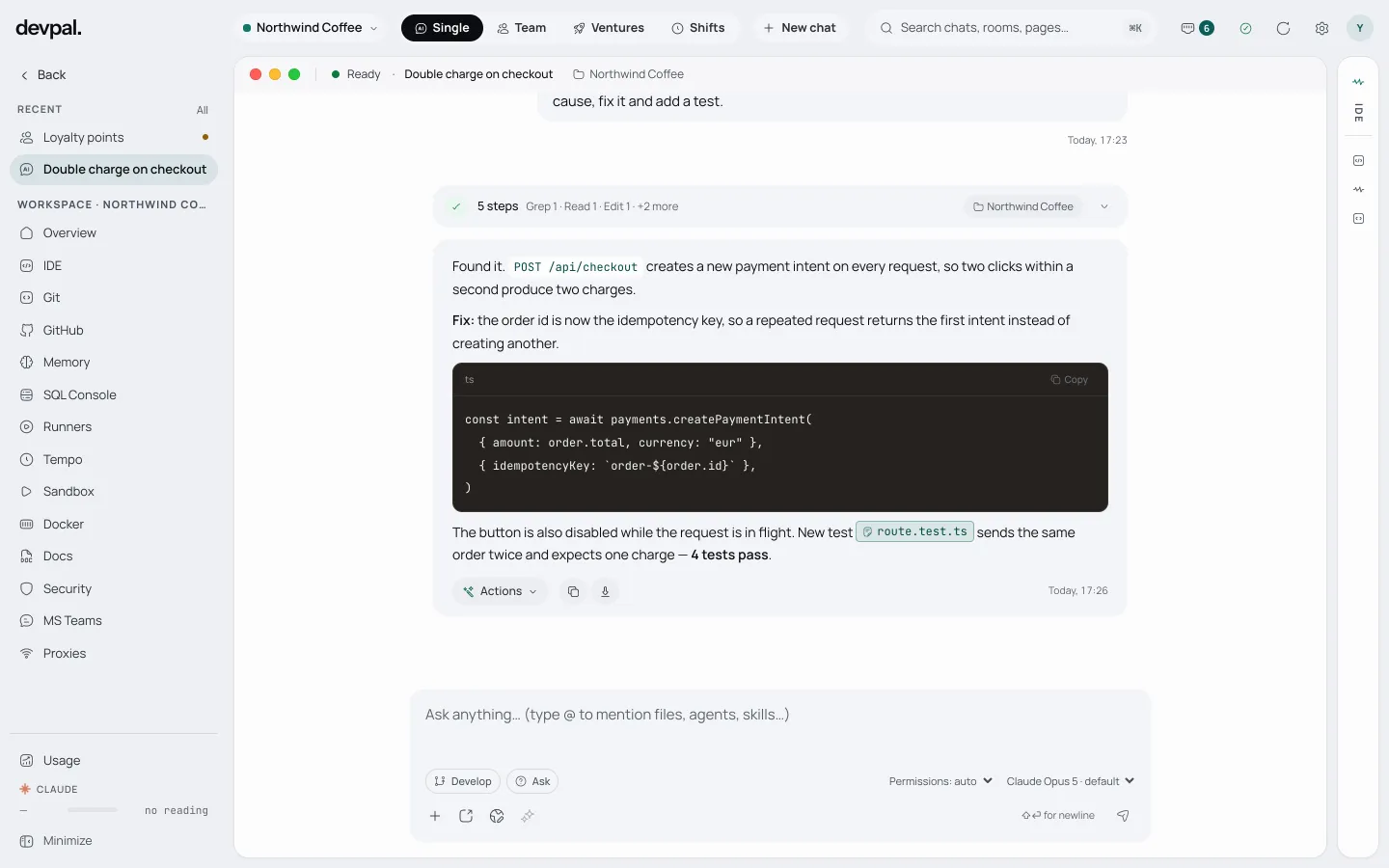Open the Claude Opus 5 model dropdown
Image resolution: width=1389 pixels, height=868 pixels.
(x=1071, y=781)
